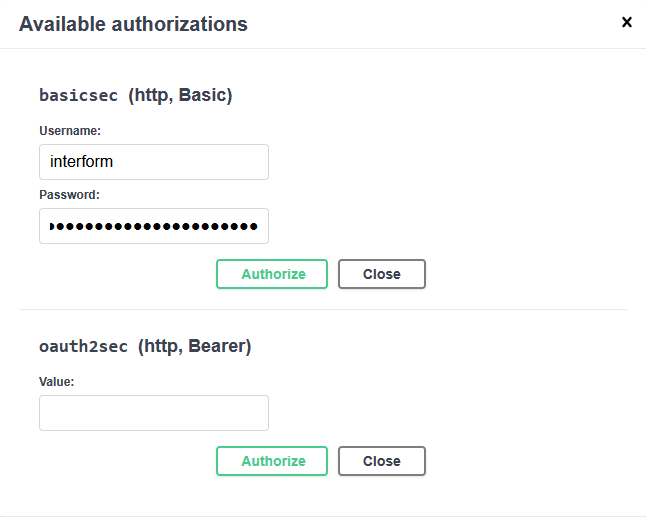Select the 'oauth2sec' scheme name text
646x517 pixels.
(84, 347)
